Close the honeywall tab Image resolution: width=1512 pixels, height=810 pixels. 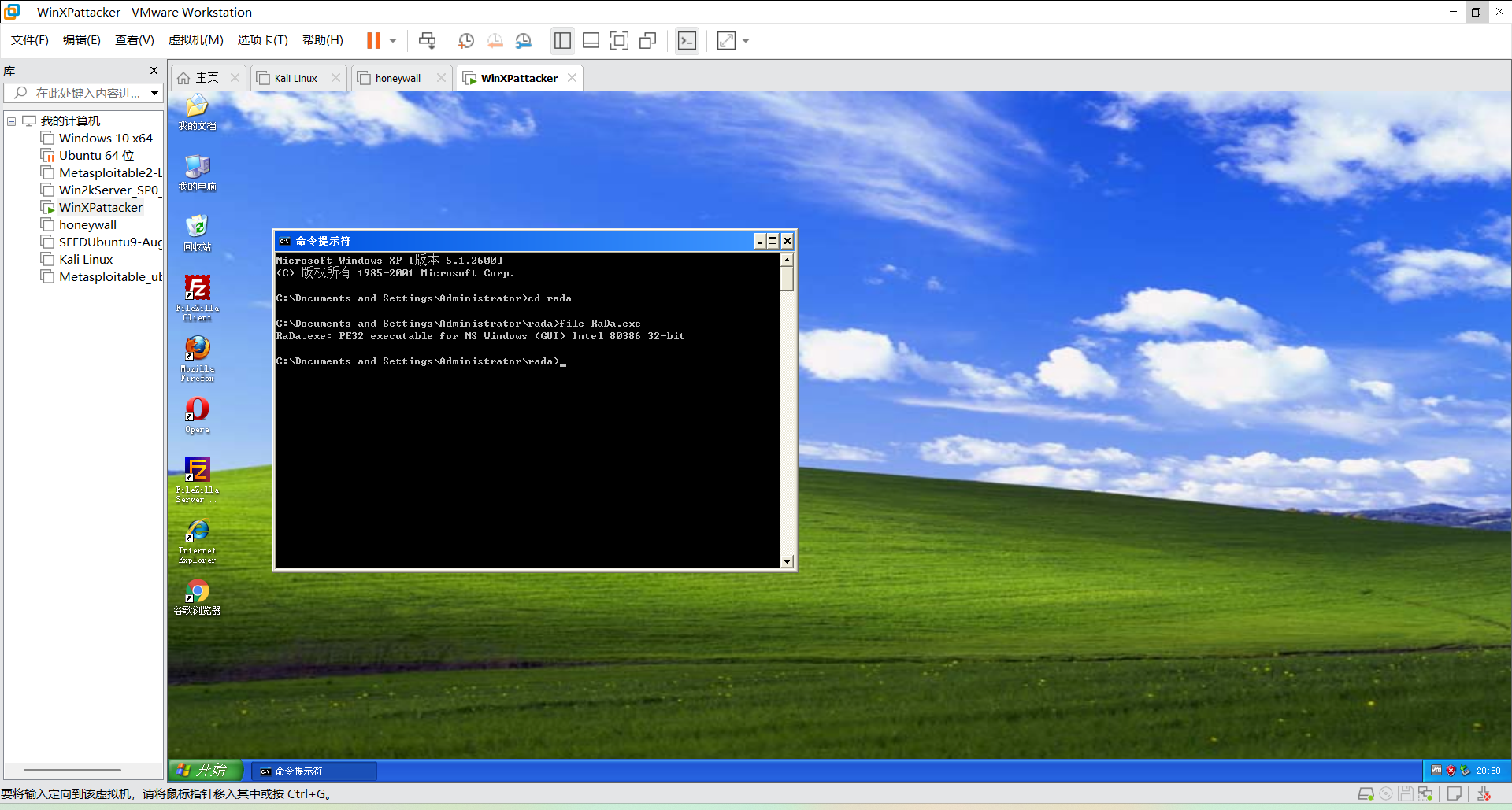click(x=441, y=78)
